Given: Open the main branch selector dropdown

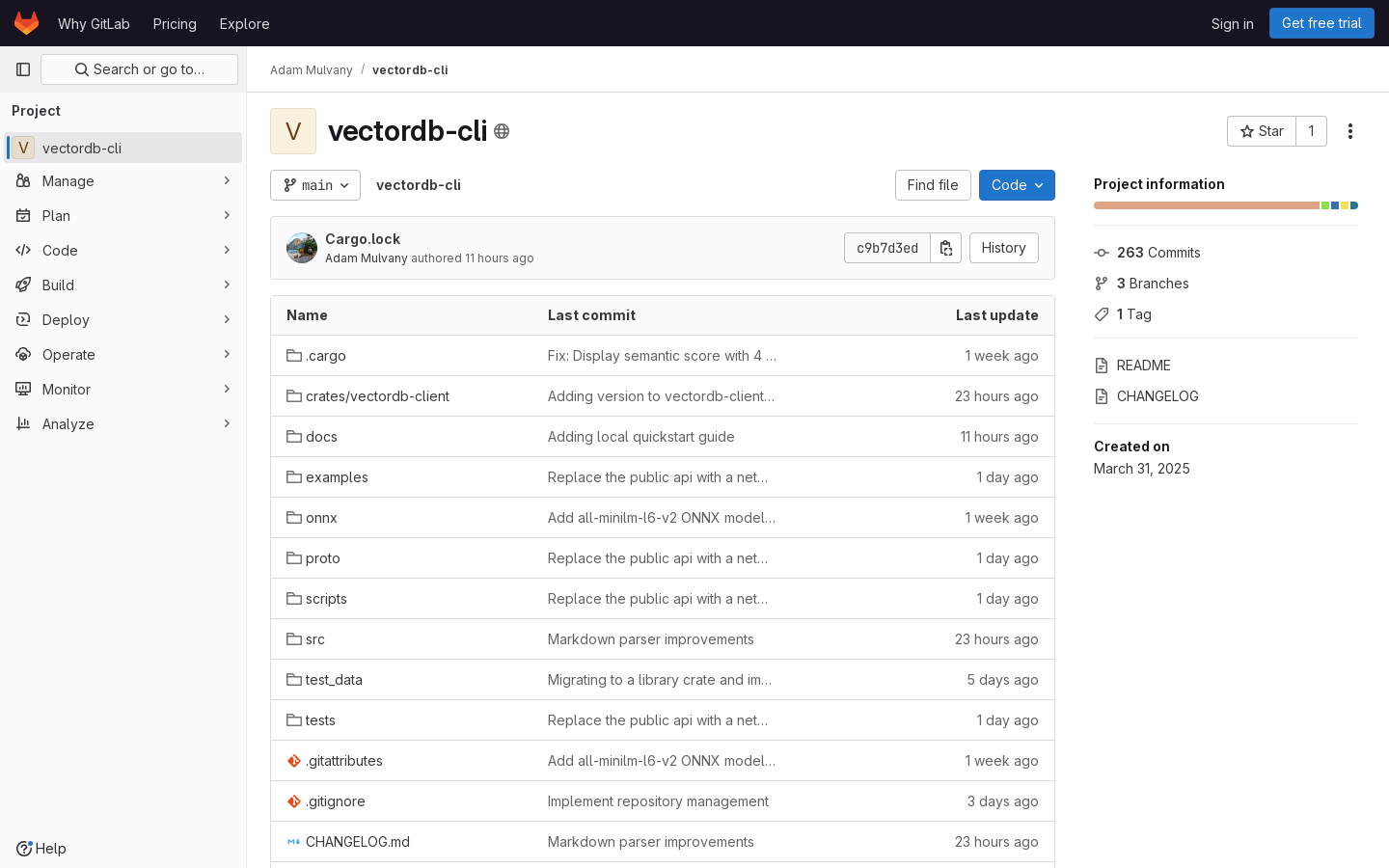Looking at the screenshot, I should (315, 185).
